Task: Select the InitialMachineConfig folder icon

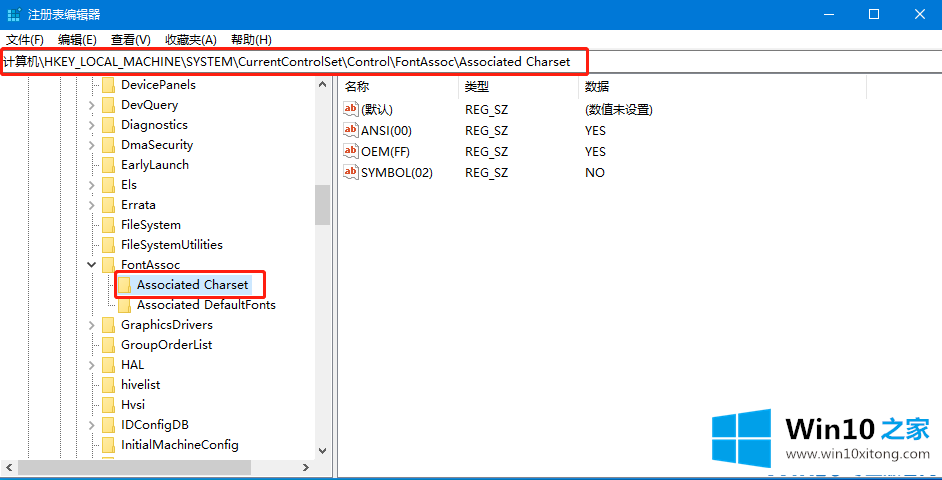Action: click(108, 445)
